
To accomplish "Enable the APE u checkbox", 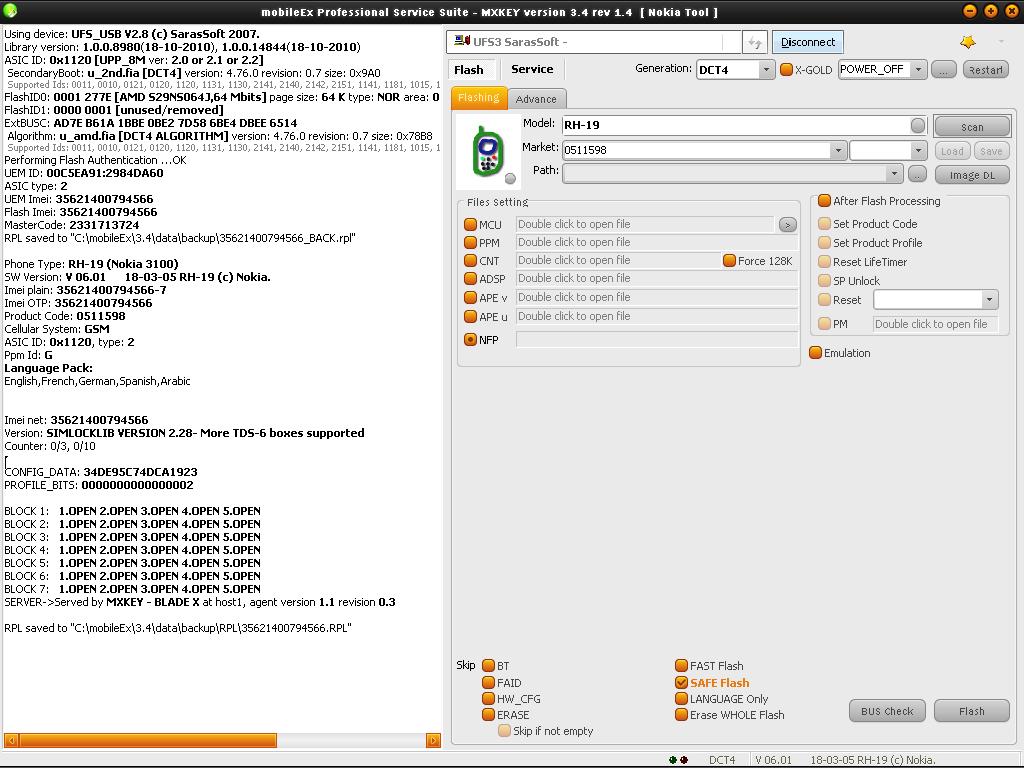I will 470,316.
